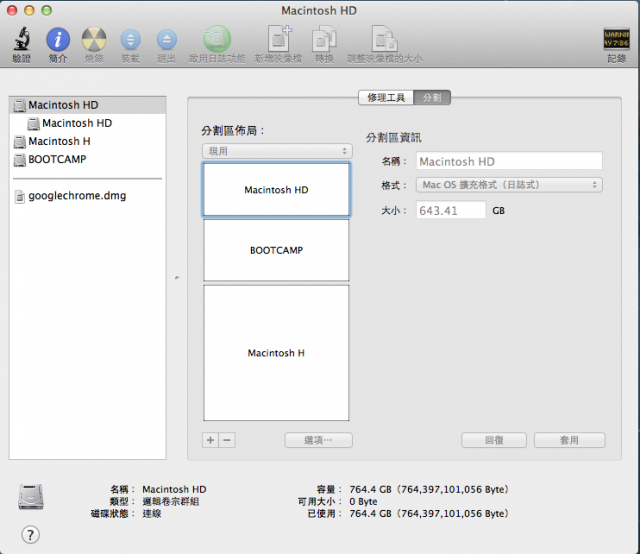This screenshot has width=640, height=554.
Task: Click the Eject (退出) toolbar icon
Action: coord(167,40)
